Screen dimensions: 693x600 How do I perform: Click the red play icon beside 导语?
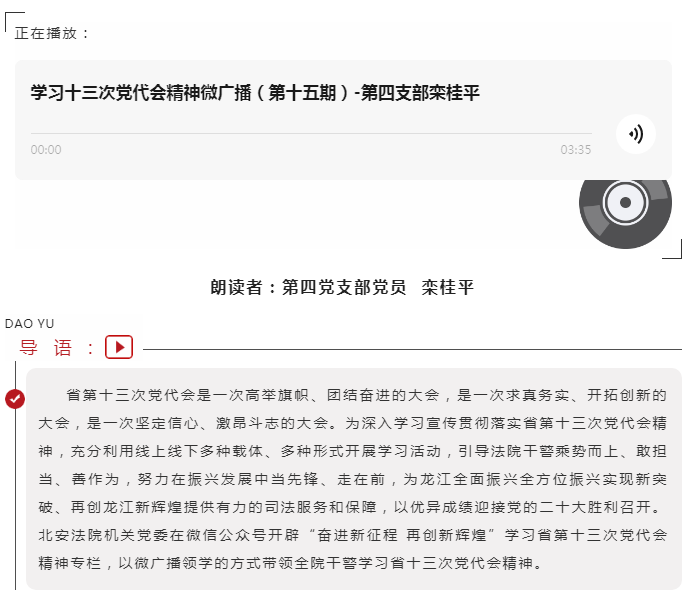(x=119, y=347)
